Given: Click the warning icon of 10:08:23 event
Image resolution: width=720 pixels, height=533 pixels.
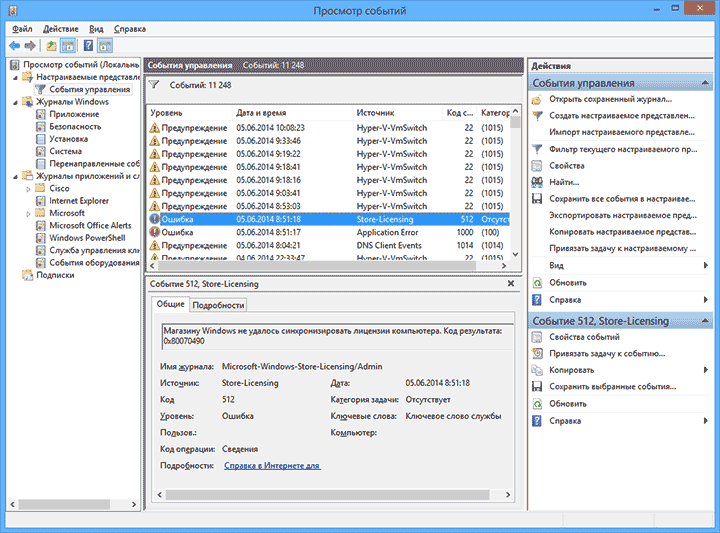Looking at the screenshot, I should click(155, 128).
